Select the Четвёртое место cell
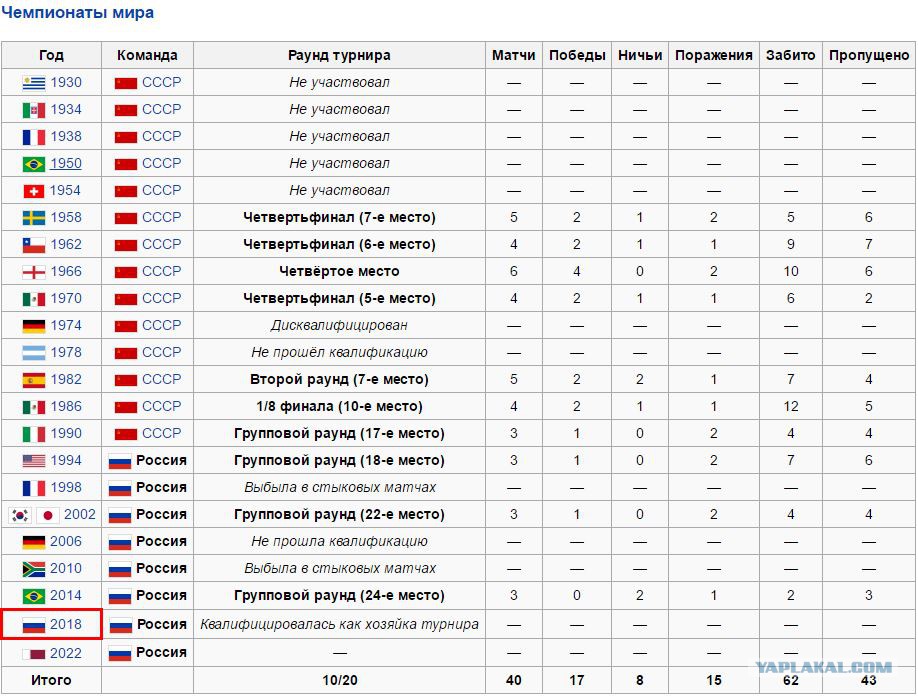Screen dimensions: 918x697 pyautogui.click(x=339, y=272)
